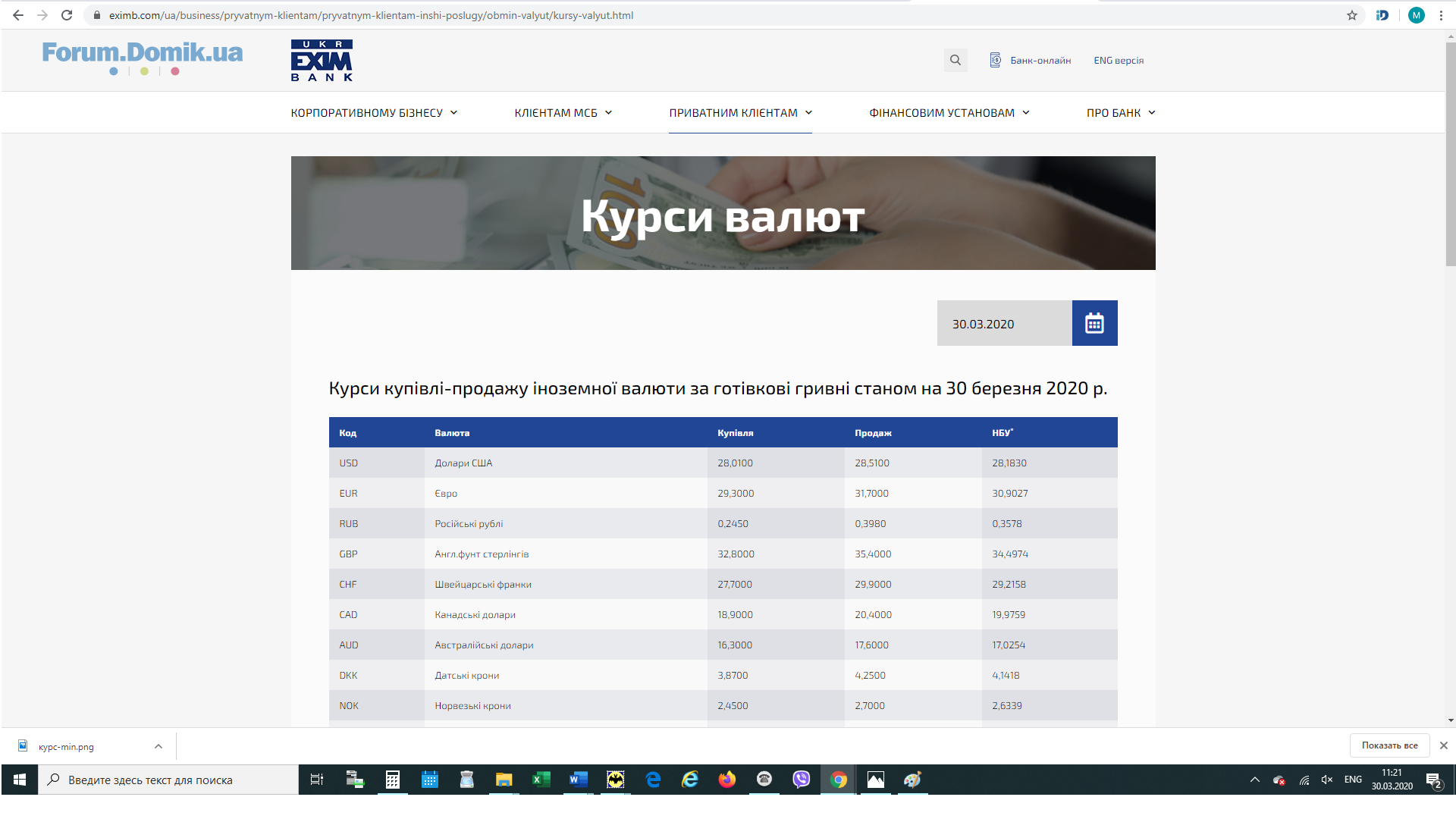Click the Валюта column header
The height and width of the screenshot is (819, 1456).
[452, 433]
